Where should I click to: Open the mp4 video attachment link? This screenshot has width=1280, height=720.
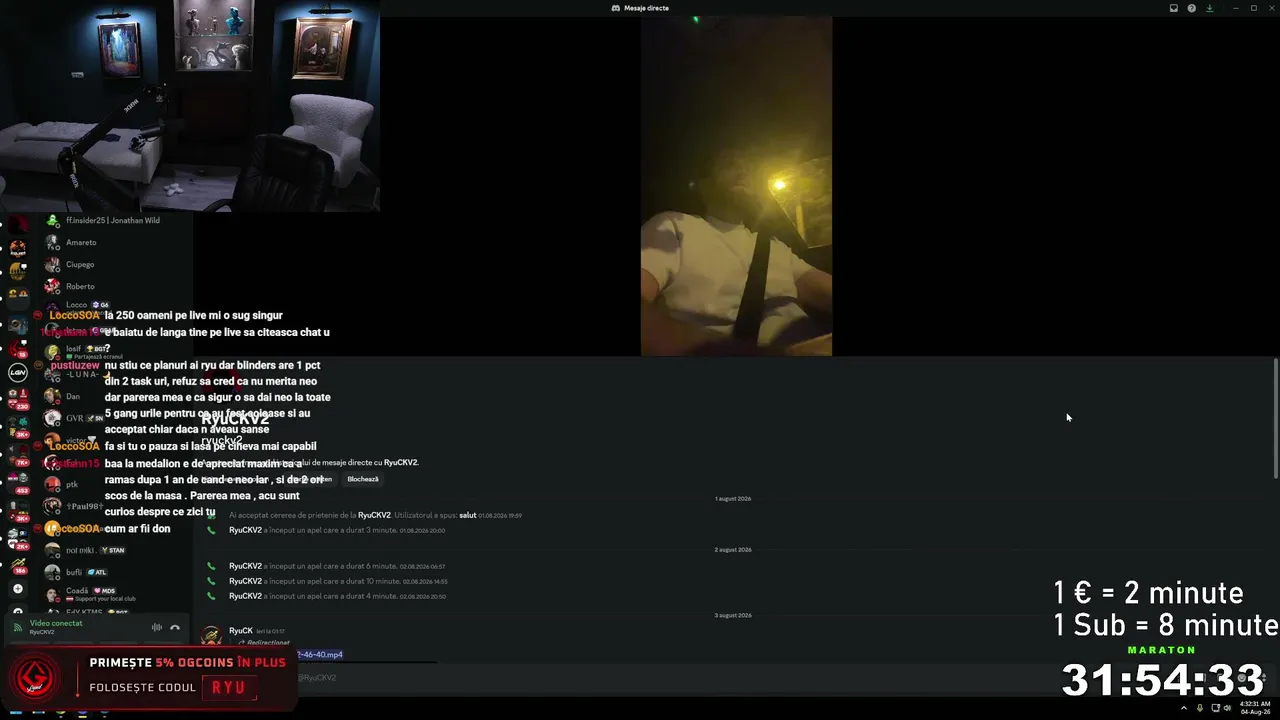320,655
